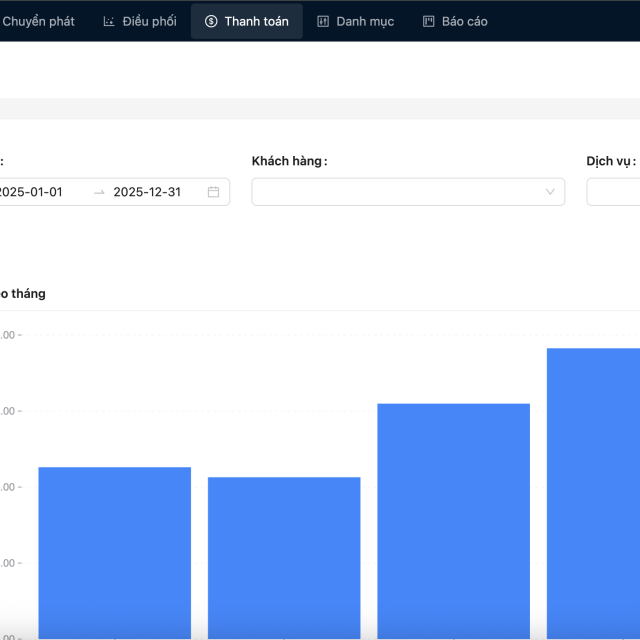Screen dimensions: 640x640
Task: Open the Báo cáo menu
Action: (x=455, y=21)
